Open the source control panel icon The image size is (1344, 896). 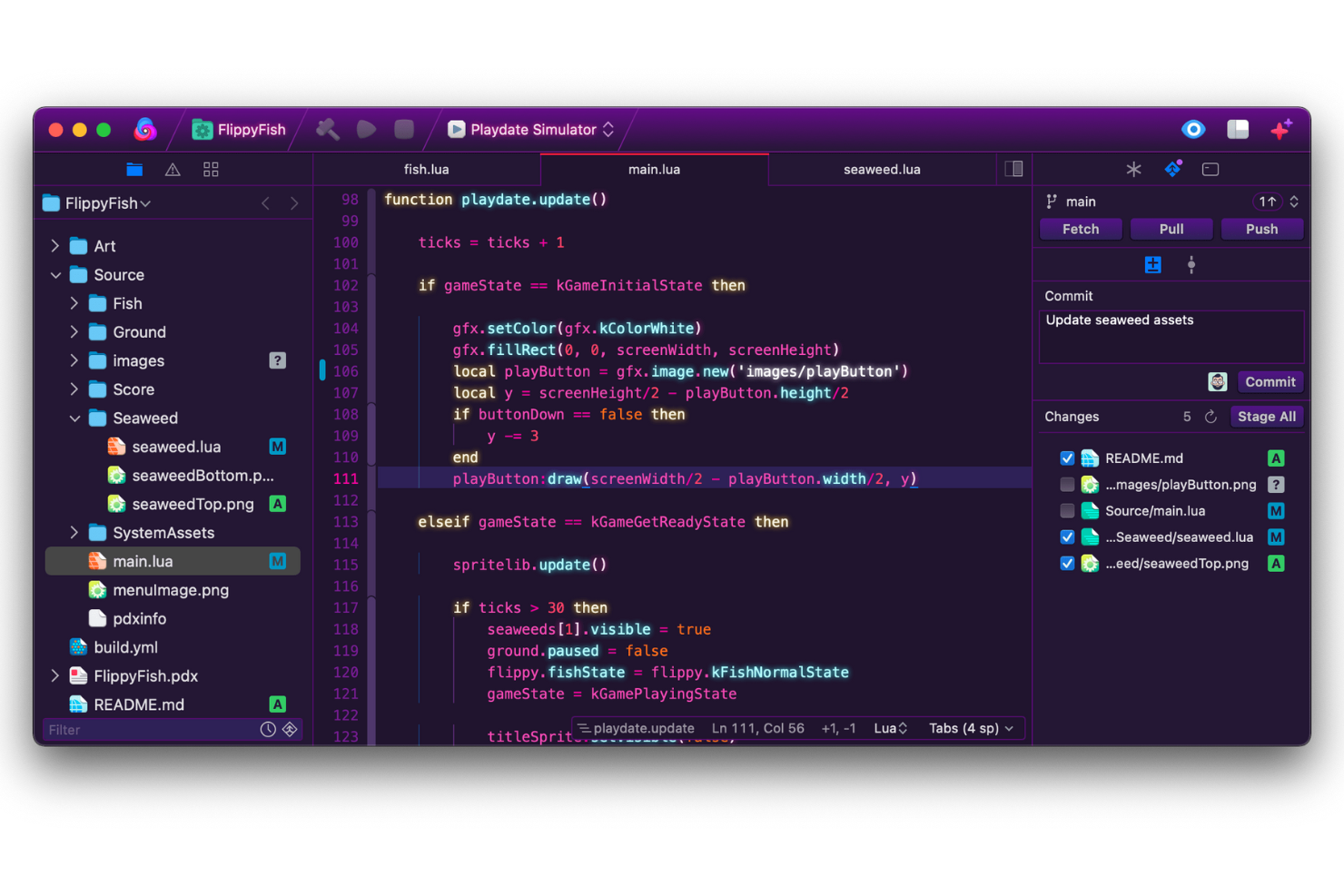pos(1173,169)
